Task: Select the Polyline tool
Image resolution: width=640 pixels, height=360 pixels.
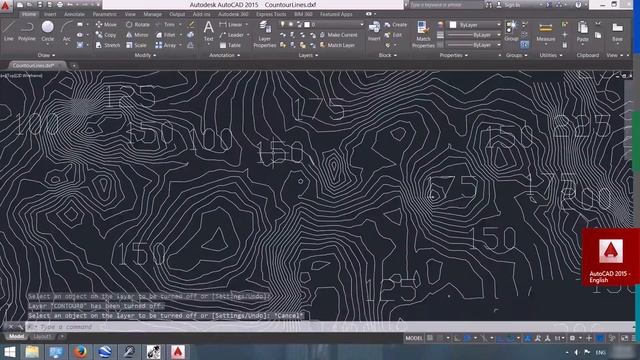Action: [27, 31]
